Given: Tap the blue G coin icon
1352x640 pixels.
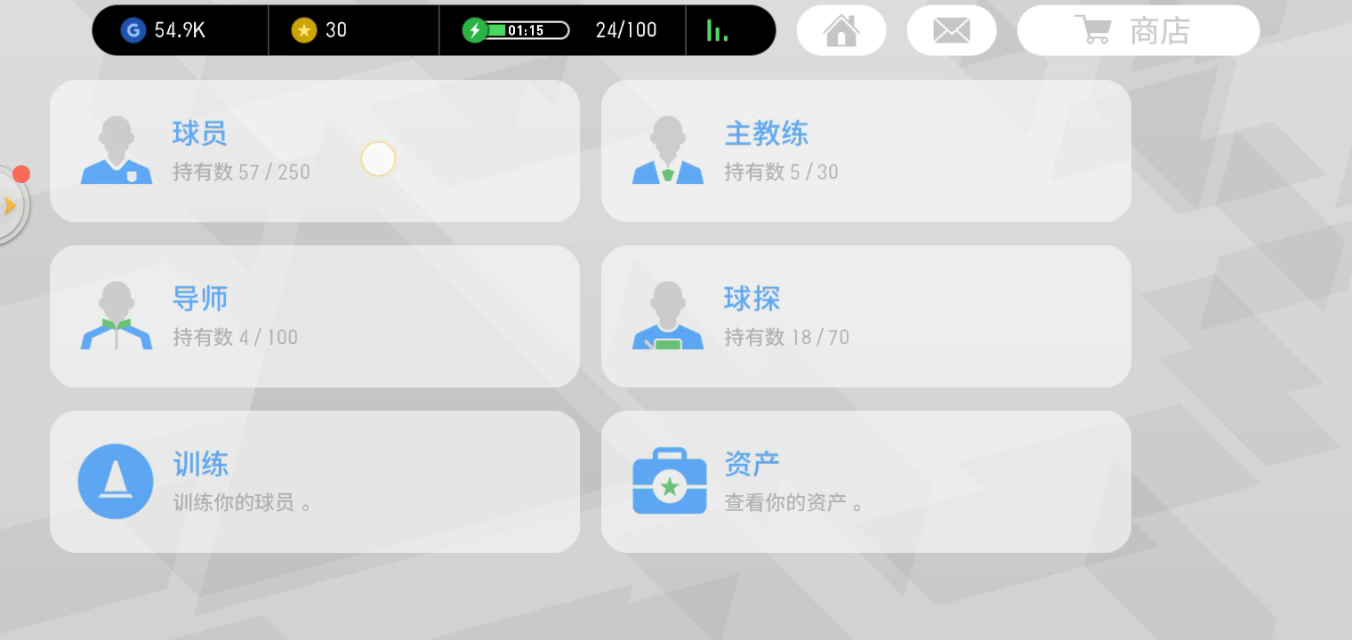Looking at the screenshot, I should point(133,30).
